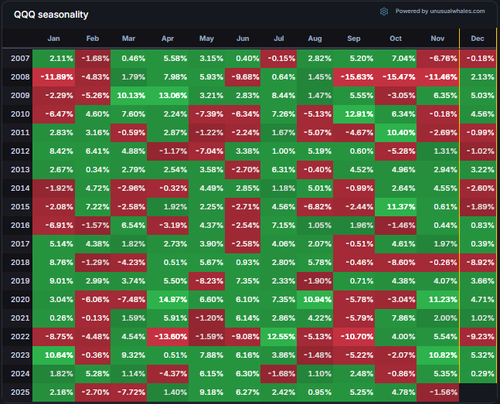Click the 2020 Nov cell 11.23%
The height and width of the screenshot is (404, 500).
click(x=438, y=300)
